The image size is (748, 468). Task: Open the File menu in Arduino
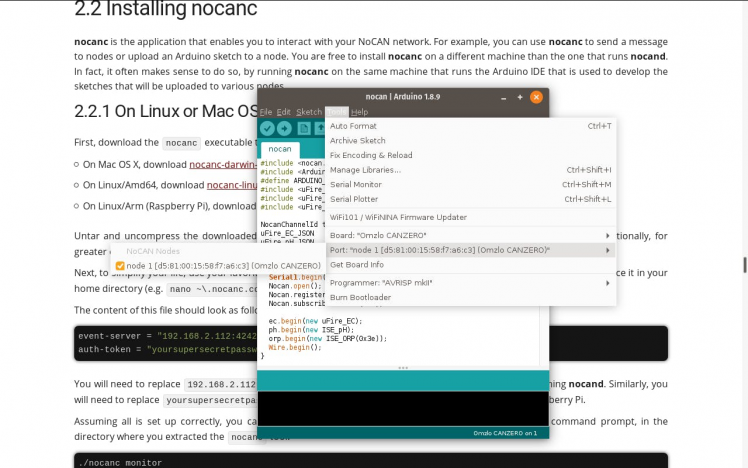click(266, 112)
